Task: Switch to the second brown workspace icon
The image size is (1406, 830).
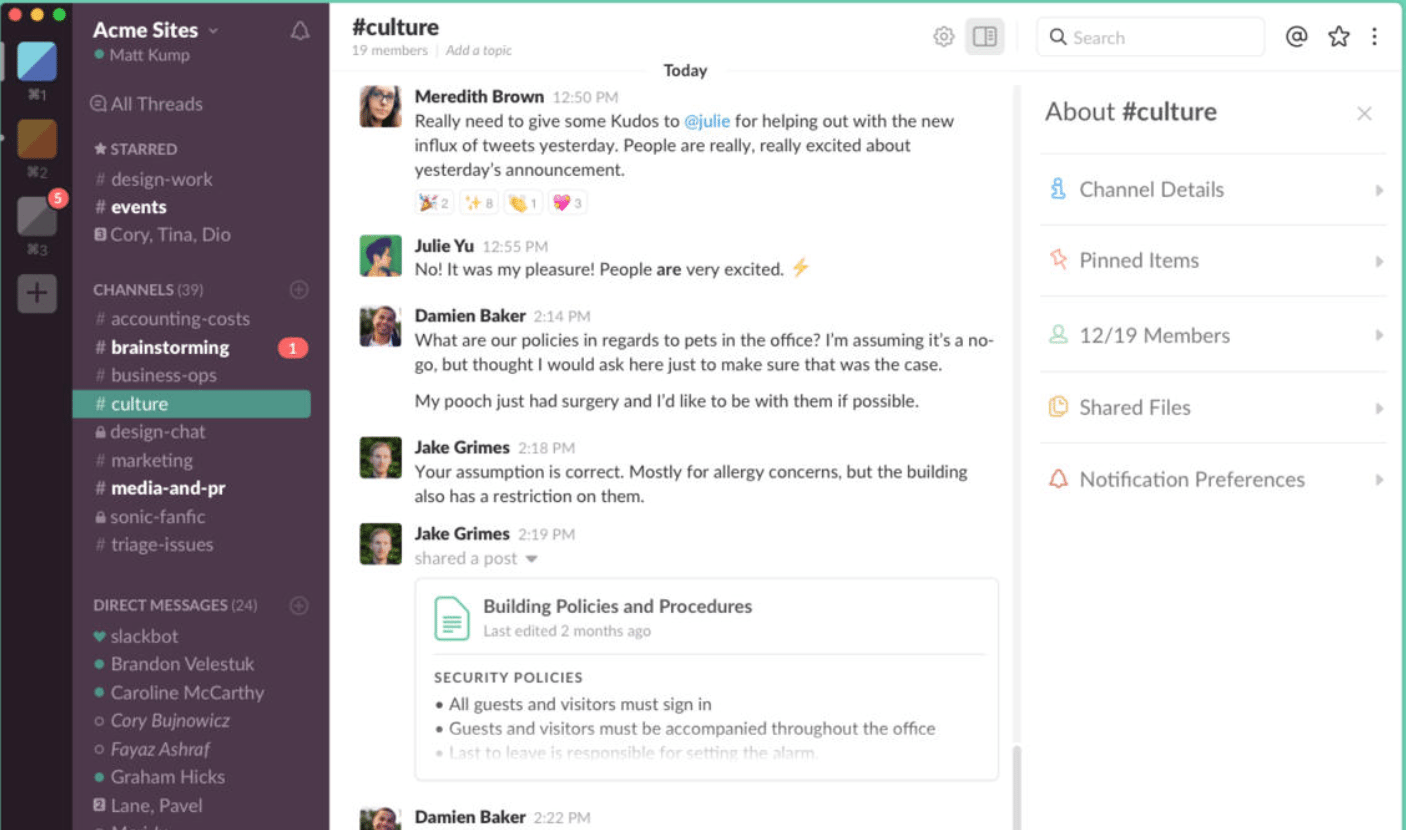Action: [x=36, y=139]
